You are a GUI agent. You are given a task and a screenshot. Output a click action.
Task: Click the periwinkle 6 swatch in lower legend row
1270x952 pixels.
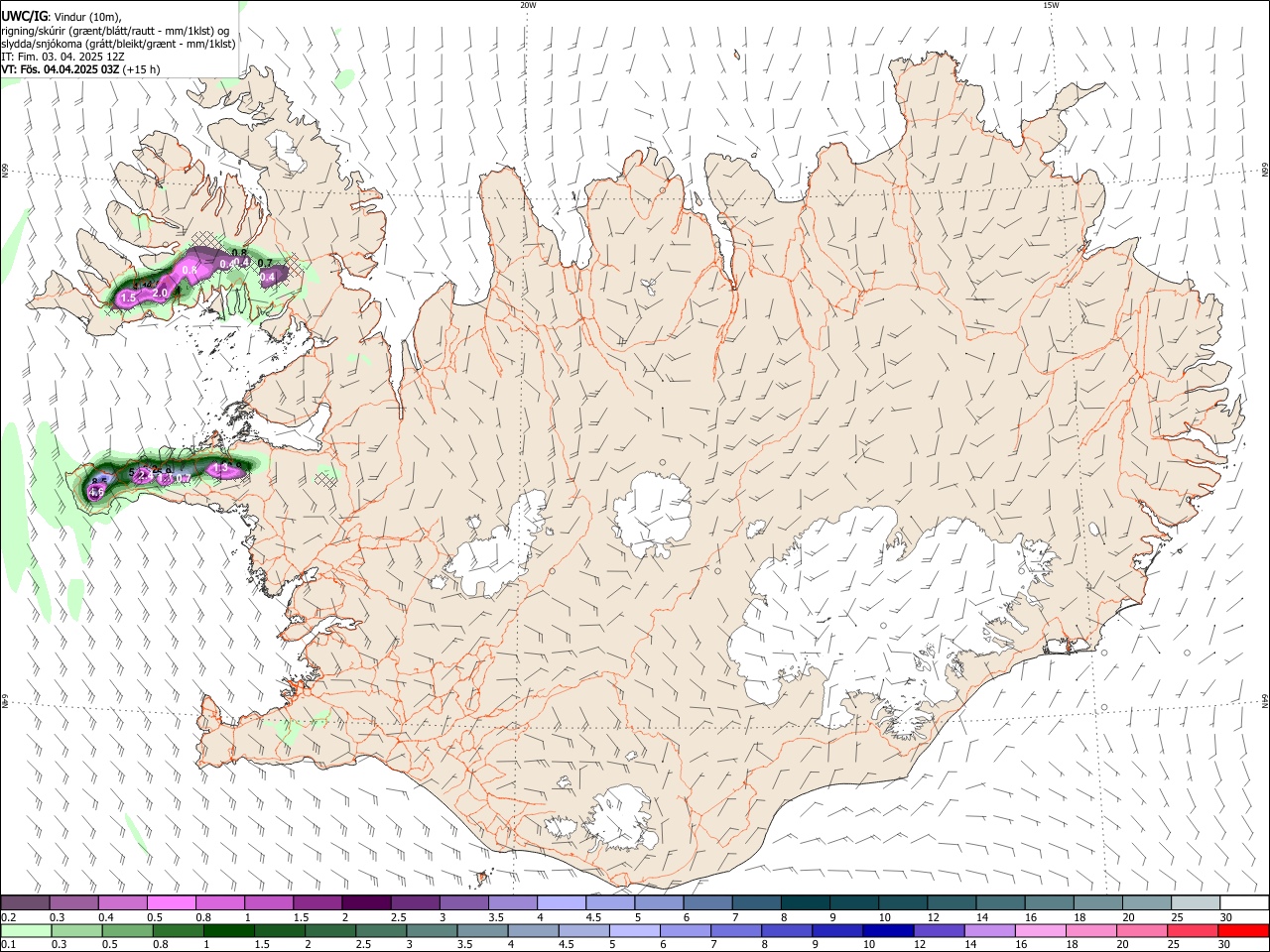[685, 930]
